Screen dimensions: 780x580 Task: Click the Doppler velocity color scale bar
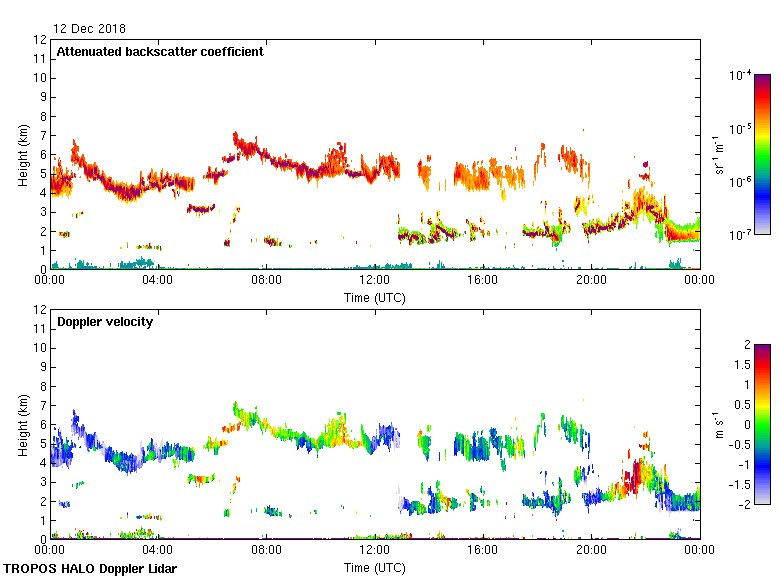click(x=762, y=424)
